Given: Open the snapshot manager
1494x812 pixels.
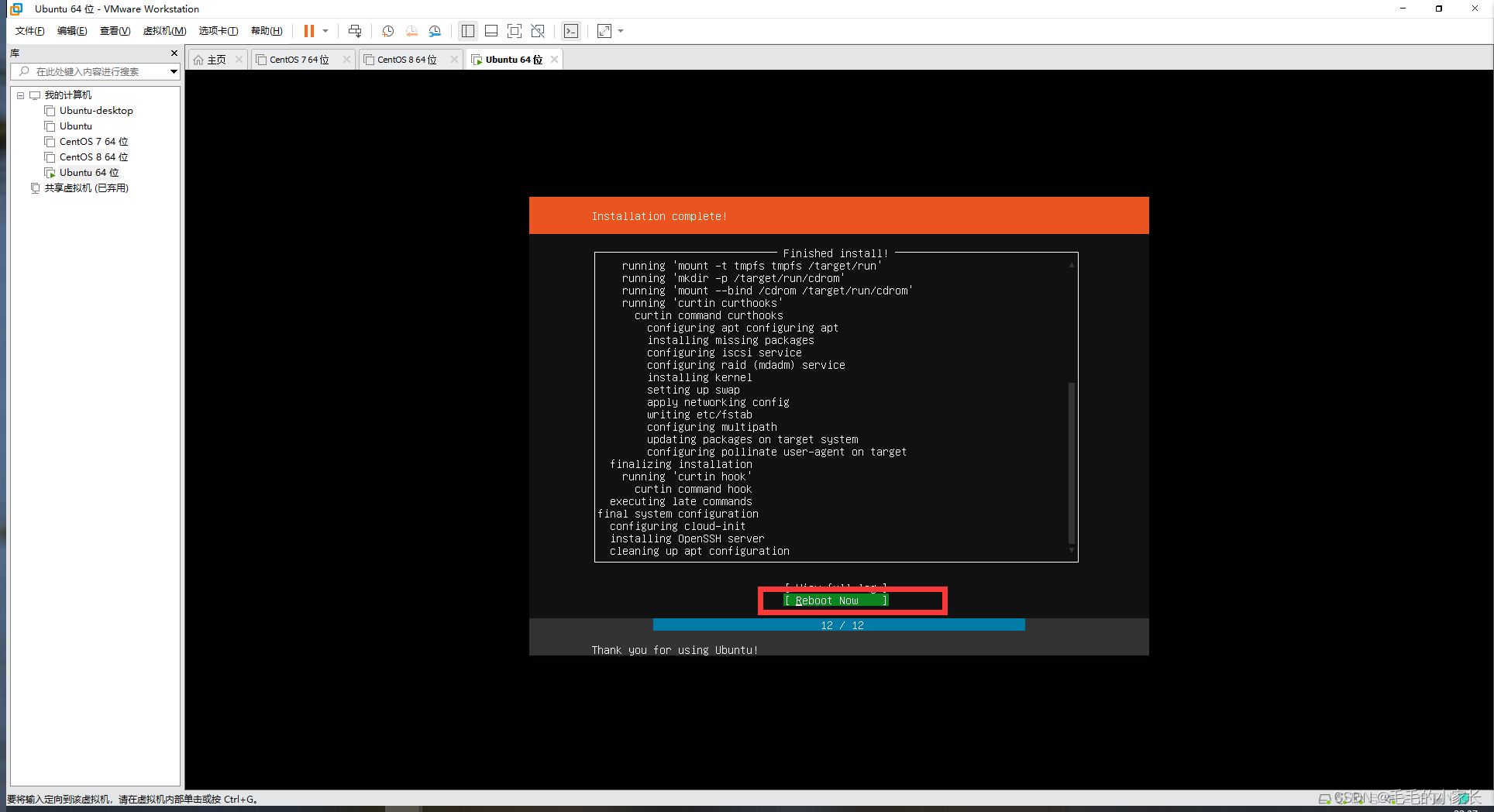Looking at the screenshot, I should tap(435, 31).
